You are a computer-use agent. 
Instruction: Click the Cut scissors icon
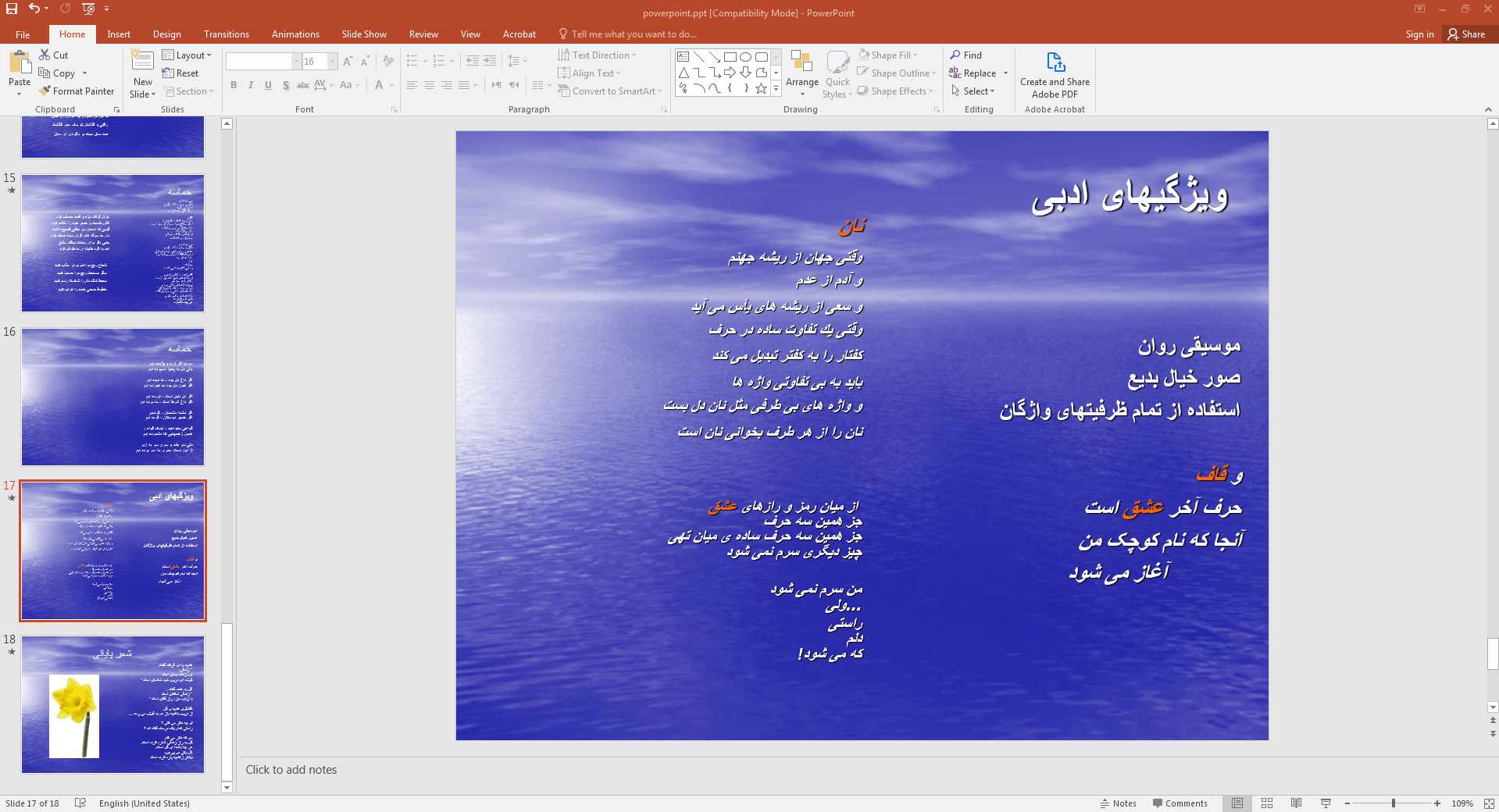pyautogui.click(x=45, y=55)
